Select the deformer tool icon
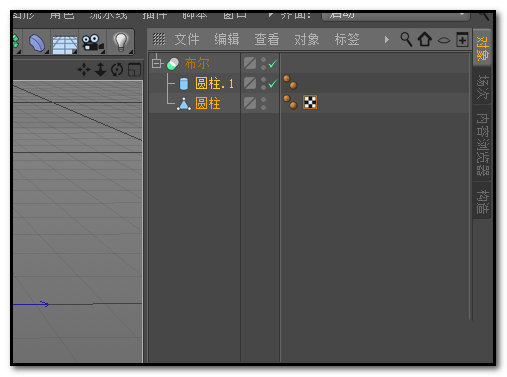This screenshot has height=377, width=507. [37, 43]
